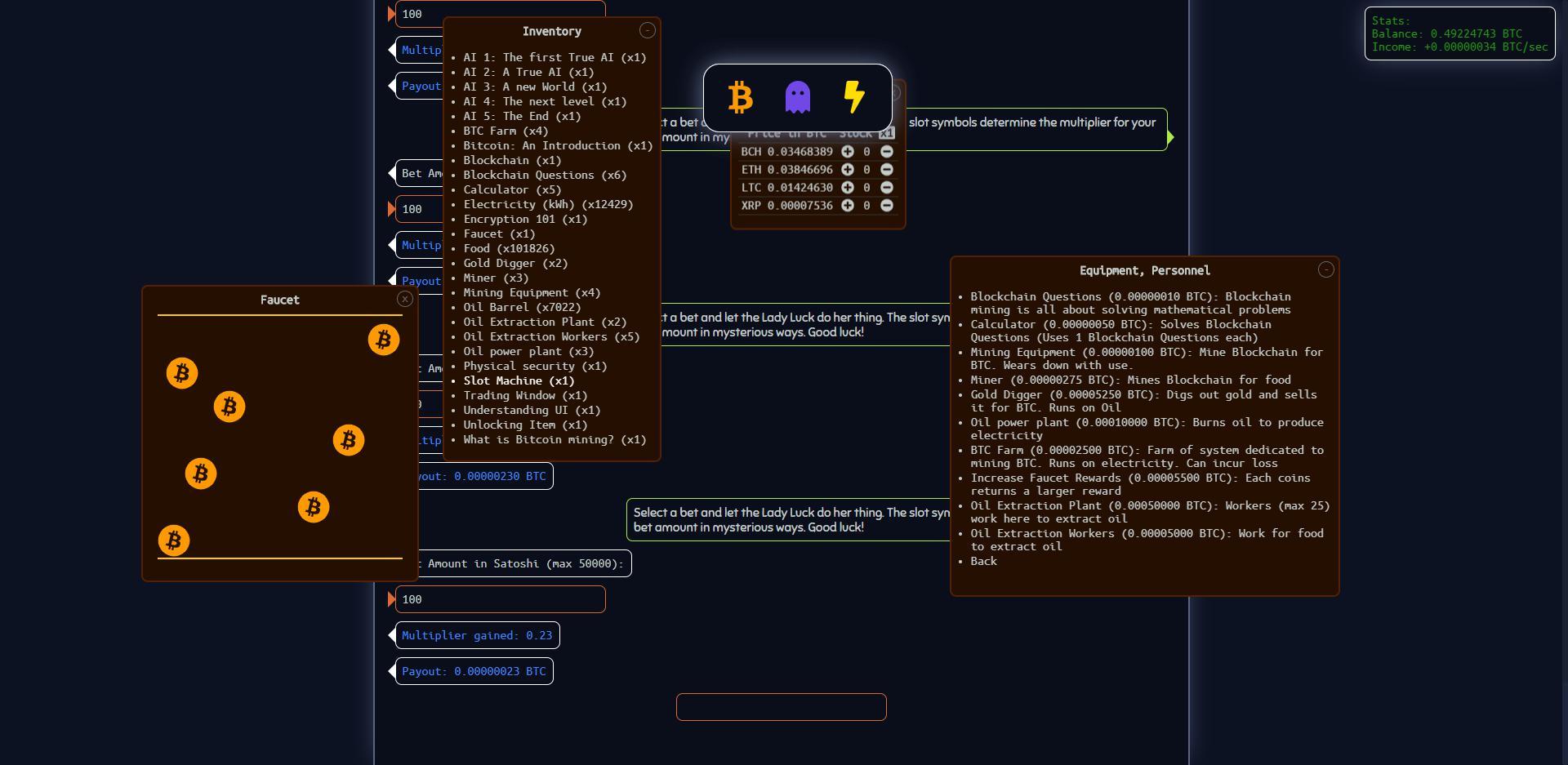The height and width of the screenshot is (765, 1568).
Task: Buy one XRP with its plus icon
Action: click(848, 206)
